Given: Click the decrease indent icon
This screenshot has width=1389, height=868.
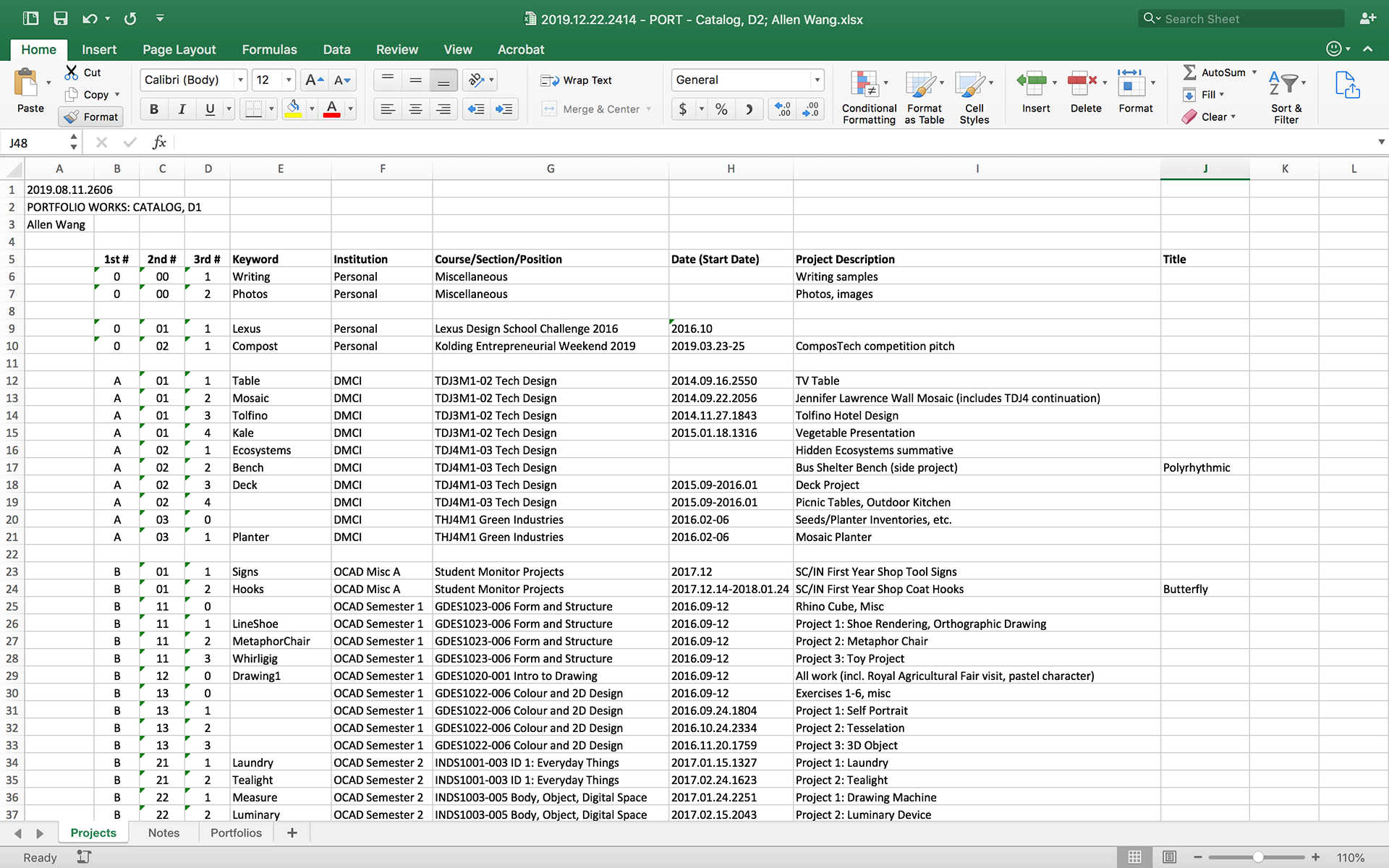Looking at the screenshot, I should tap(476, 109).
